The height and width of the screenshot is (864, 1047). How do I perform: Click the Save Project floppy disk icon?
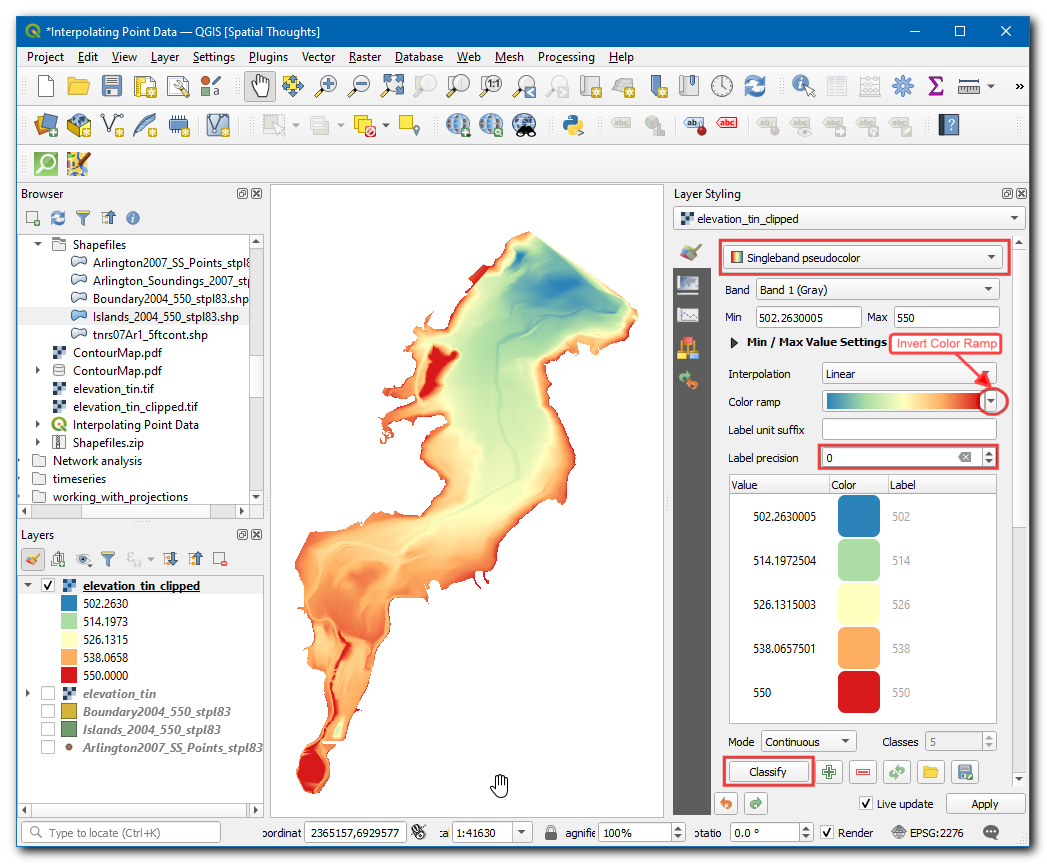point(112,86)
